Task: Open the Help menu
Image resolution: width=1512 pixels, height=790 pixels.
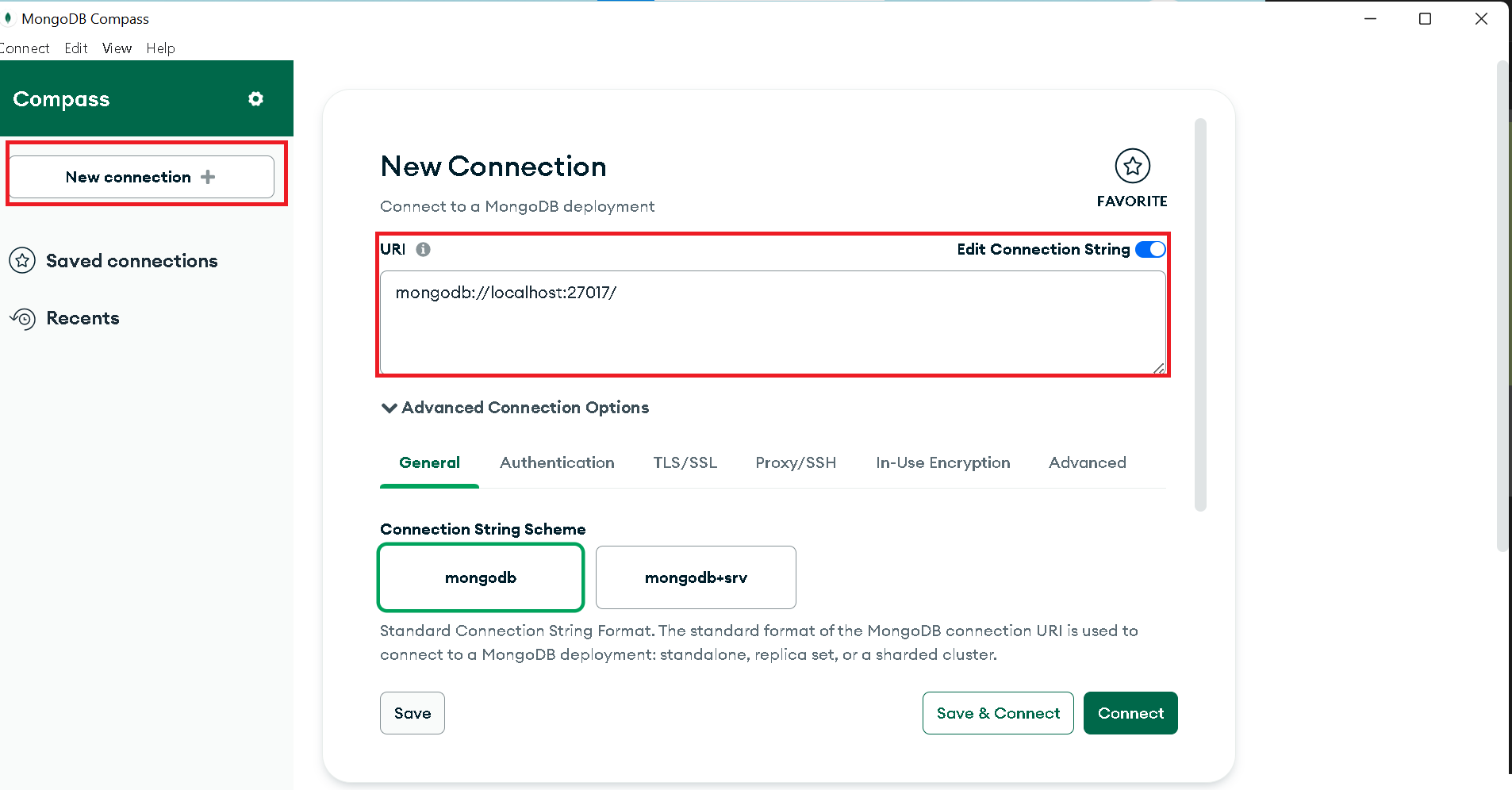Action: [161, 48]
